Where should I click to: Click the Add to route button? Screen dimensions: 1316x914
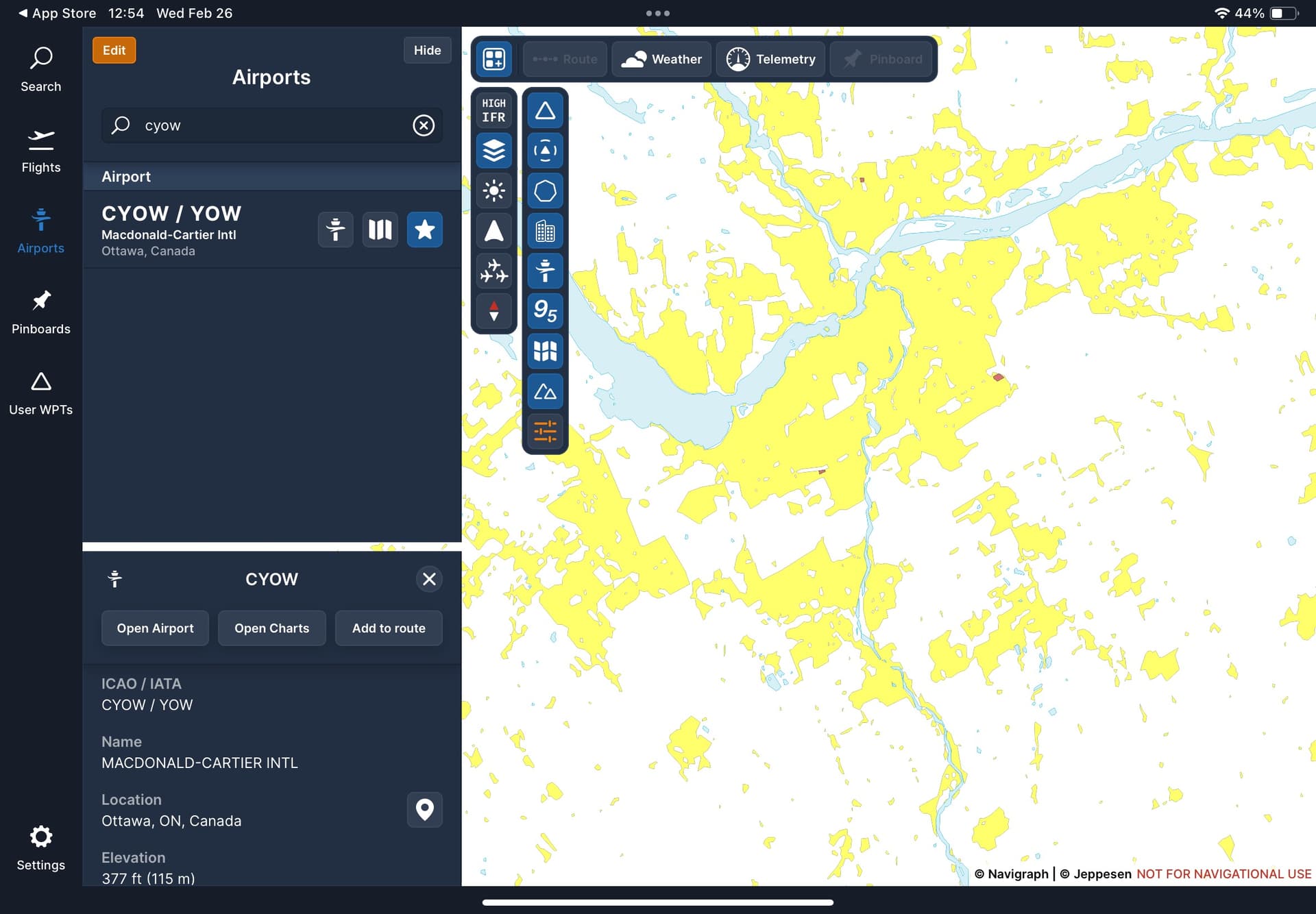[x=389, y=628]
